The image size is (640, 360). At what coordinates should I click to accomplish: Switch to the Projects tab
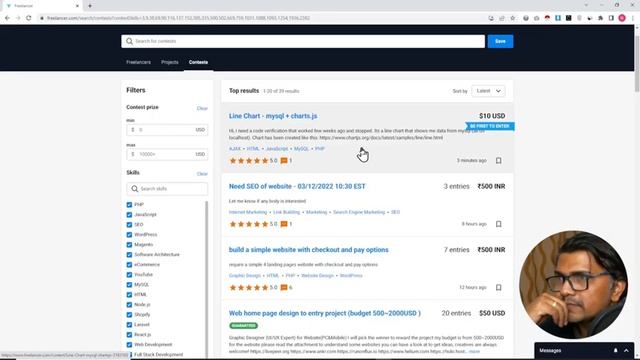click(x=170, y=62)
